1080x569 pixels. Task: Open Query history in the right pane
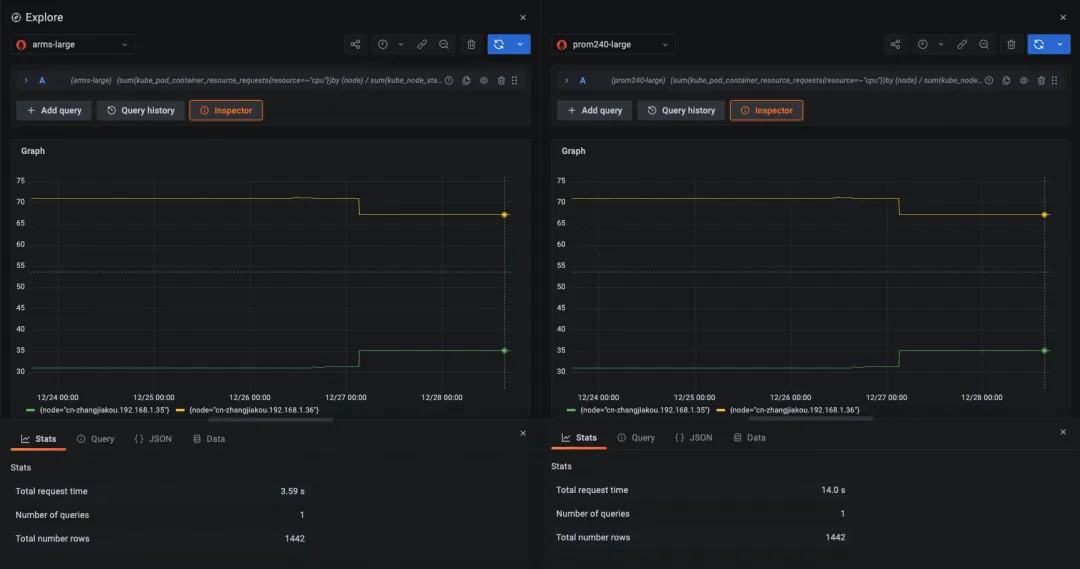(x=680, y=110)
